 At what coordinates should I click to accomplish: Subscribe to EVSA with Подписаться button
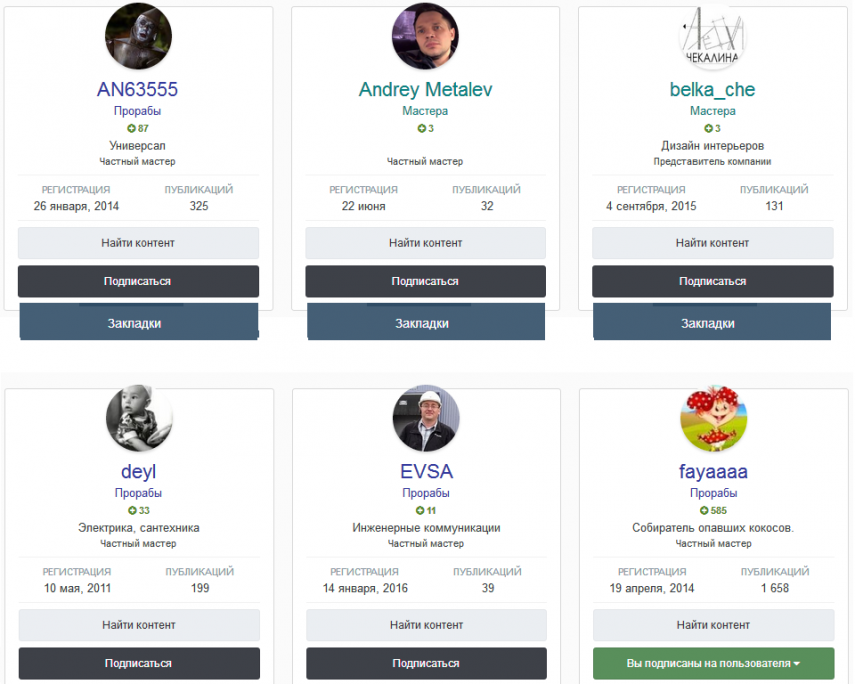coord(426,663)
